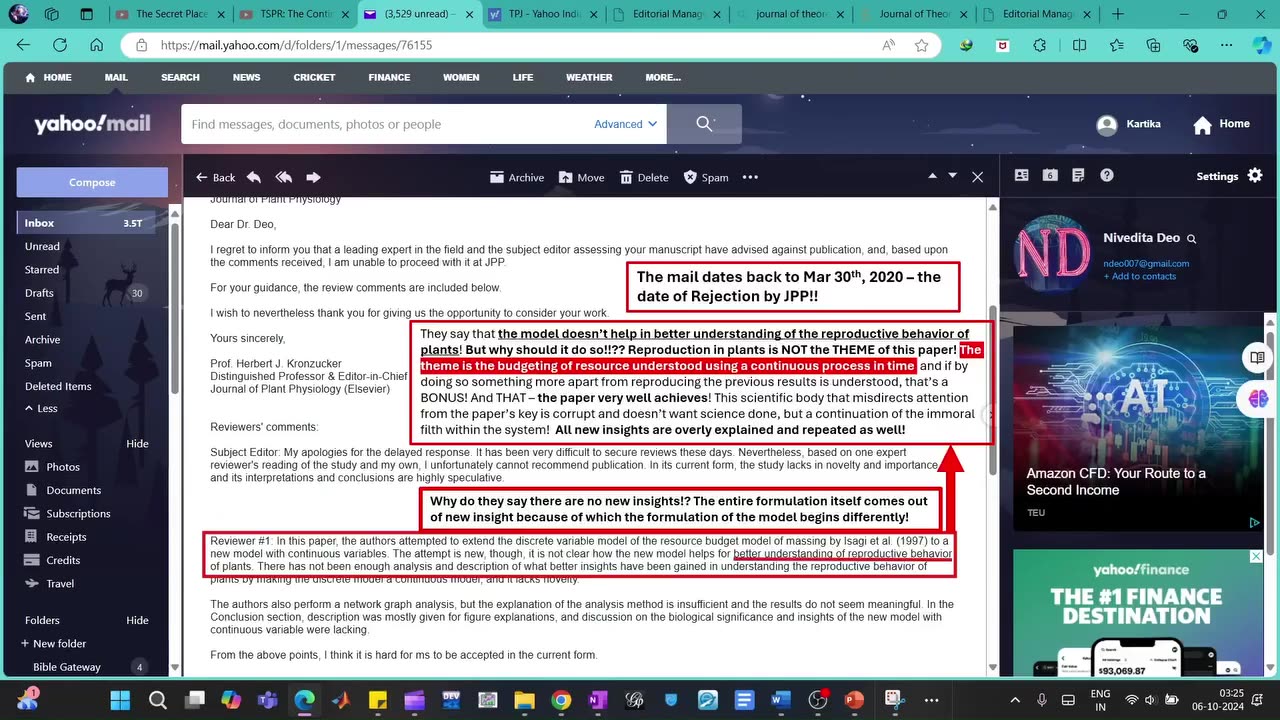Add Nivedita Deo to contacts
Screen dimensions: 1280x720
[x=1140, y=276]
